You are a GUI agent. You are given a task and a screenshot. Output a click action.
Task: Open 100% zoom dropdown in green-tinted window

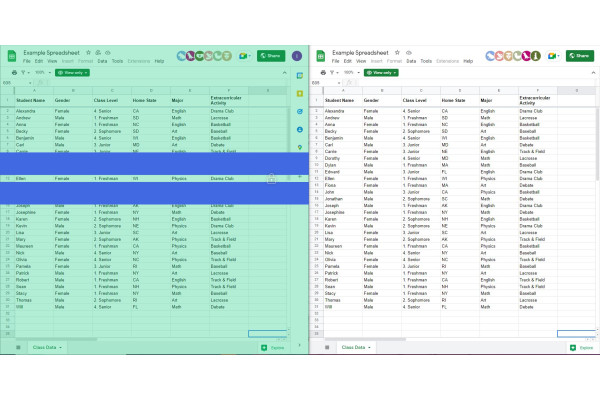pyautogui.click(x=43, y=72)
